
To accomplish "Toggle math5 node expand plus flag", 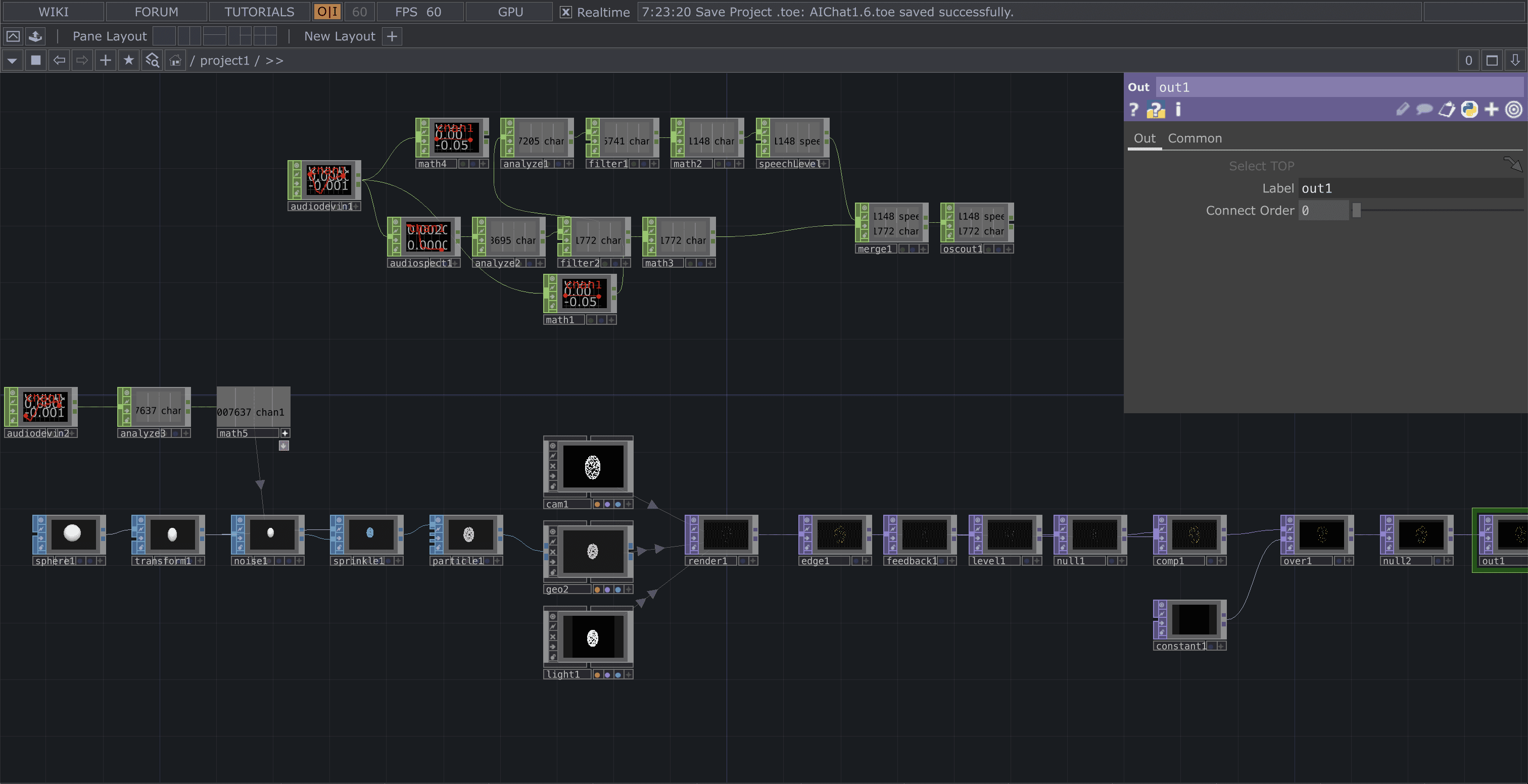I will (x=285, y=433).
